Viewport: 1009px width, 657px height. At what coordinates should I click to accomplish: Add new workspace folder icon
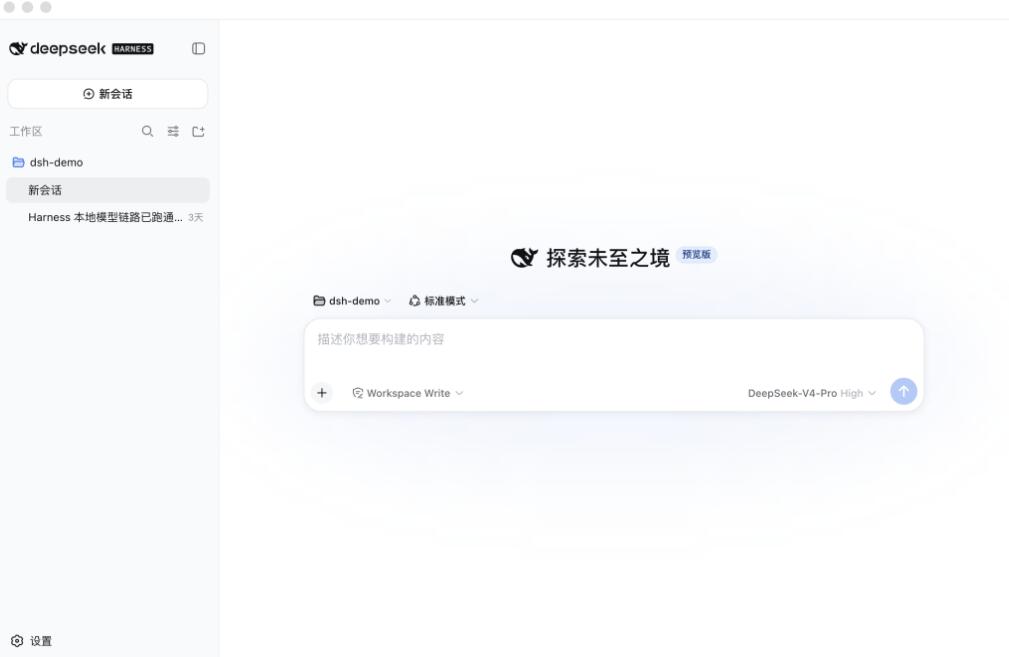click(198, 131)
